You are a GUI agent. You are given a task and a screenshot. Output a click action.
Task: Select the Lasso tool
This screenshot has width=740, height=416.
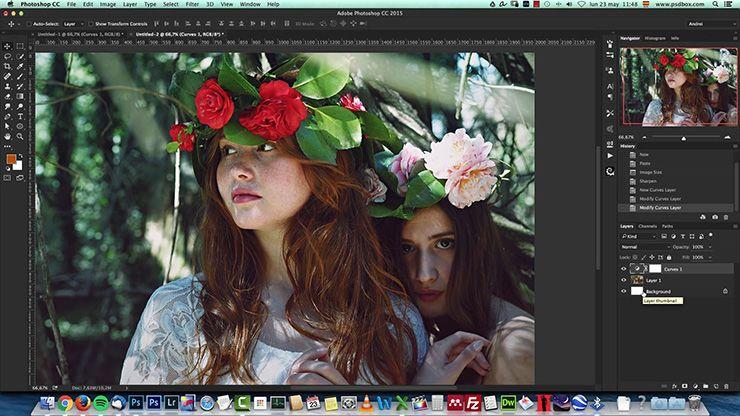coord(7,56)
